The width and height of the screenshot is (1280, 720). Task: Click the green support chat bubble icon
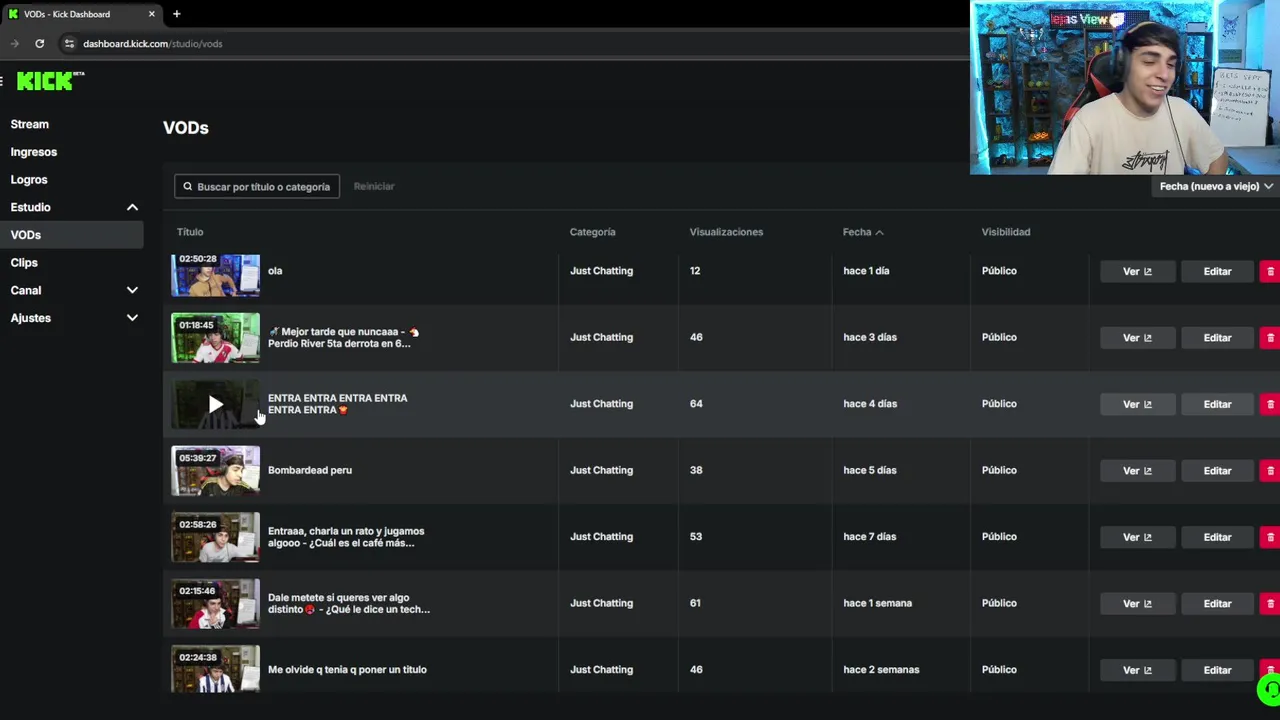click(x=1270, y=689)
